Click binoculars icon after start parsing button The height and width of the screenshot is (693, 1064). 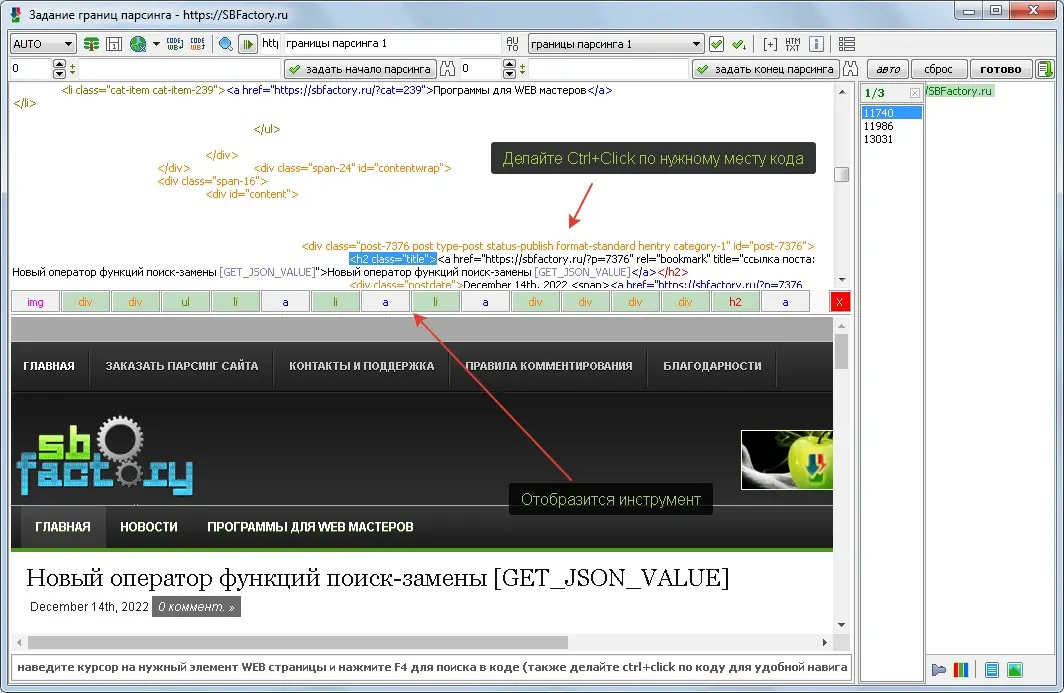pyautogui.click(x=447, y=69)
